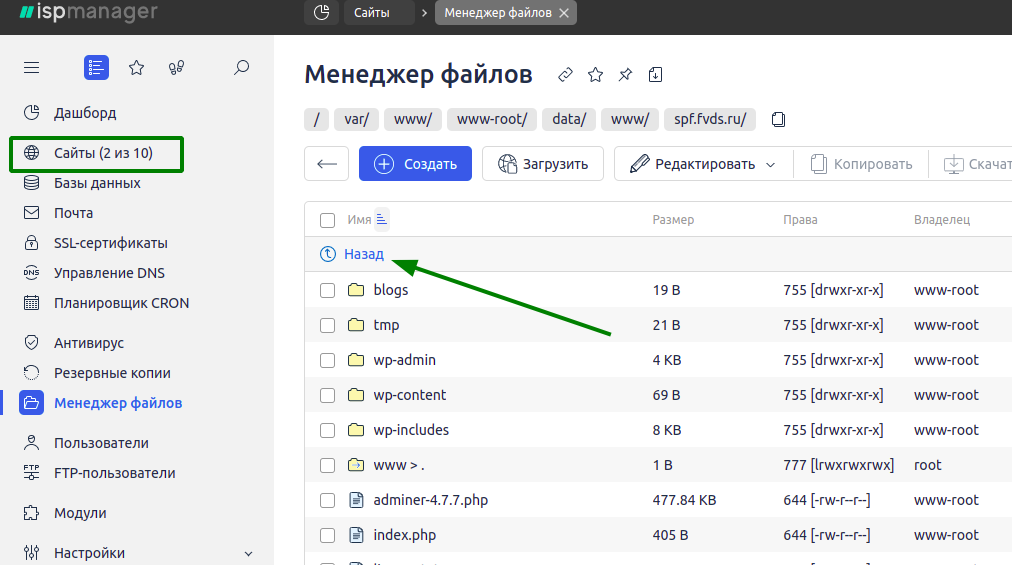Copy the current path icon

click(778, 119)
